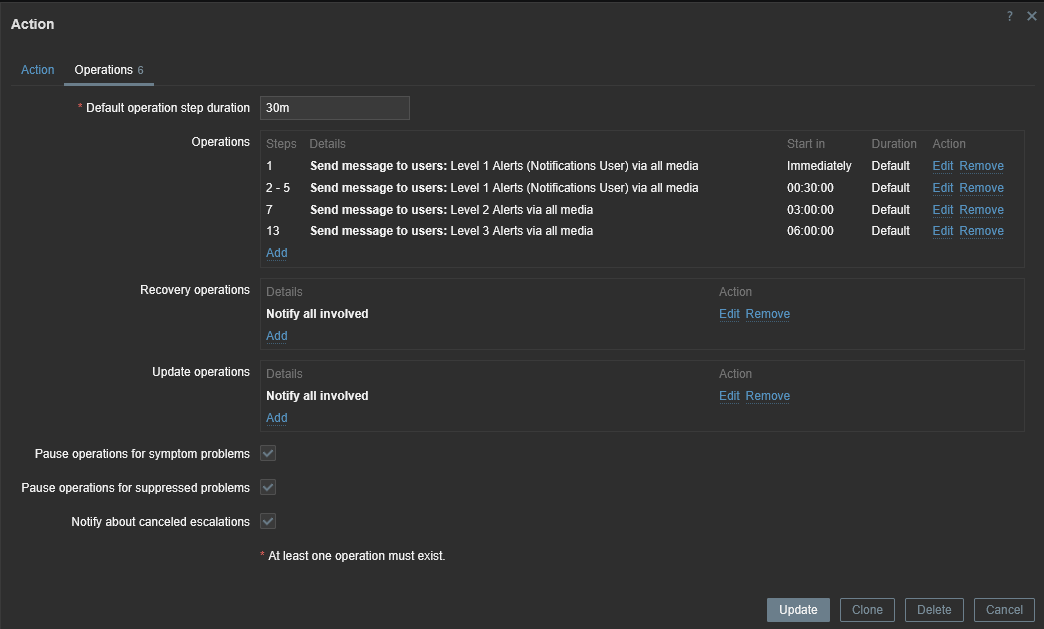Click the help question mark icon
This screenshot has width=1044, height=629.
tap(1010, 16)
